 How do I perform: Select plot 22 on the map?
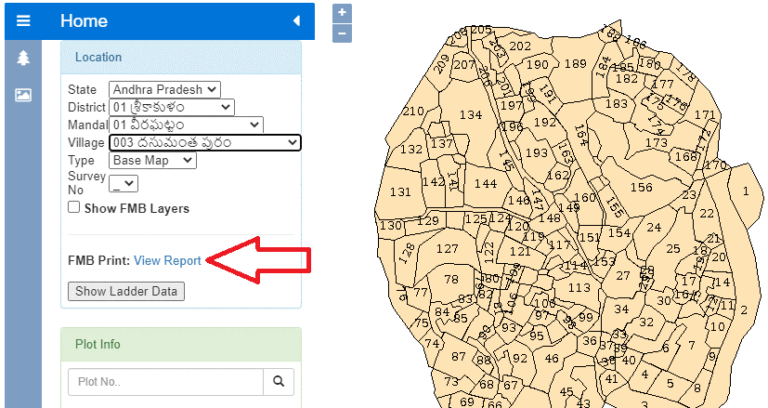[x=707, y=214]
